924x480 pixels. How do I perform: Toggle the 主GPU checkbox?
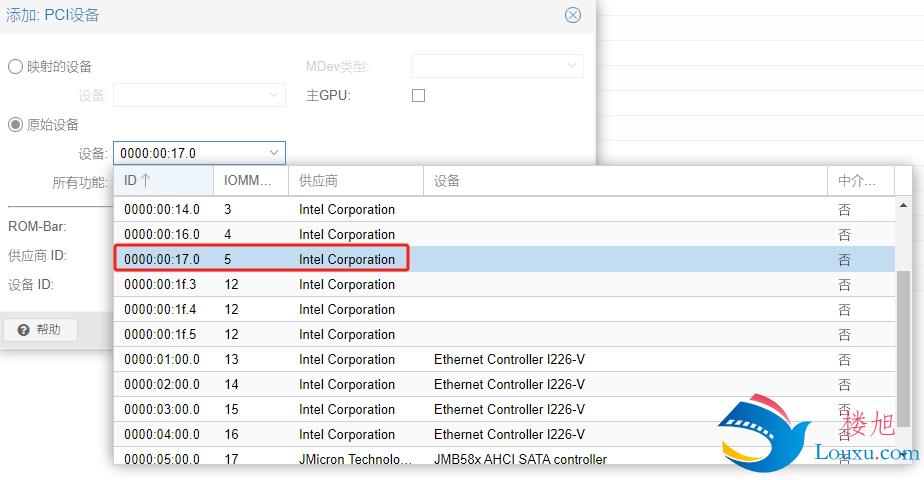(x=418, y=95)
